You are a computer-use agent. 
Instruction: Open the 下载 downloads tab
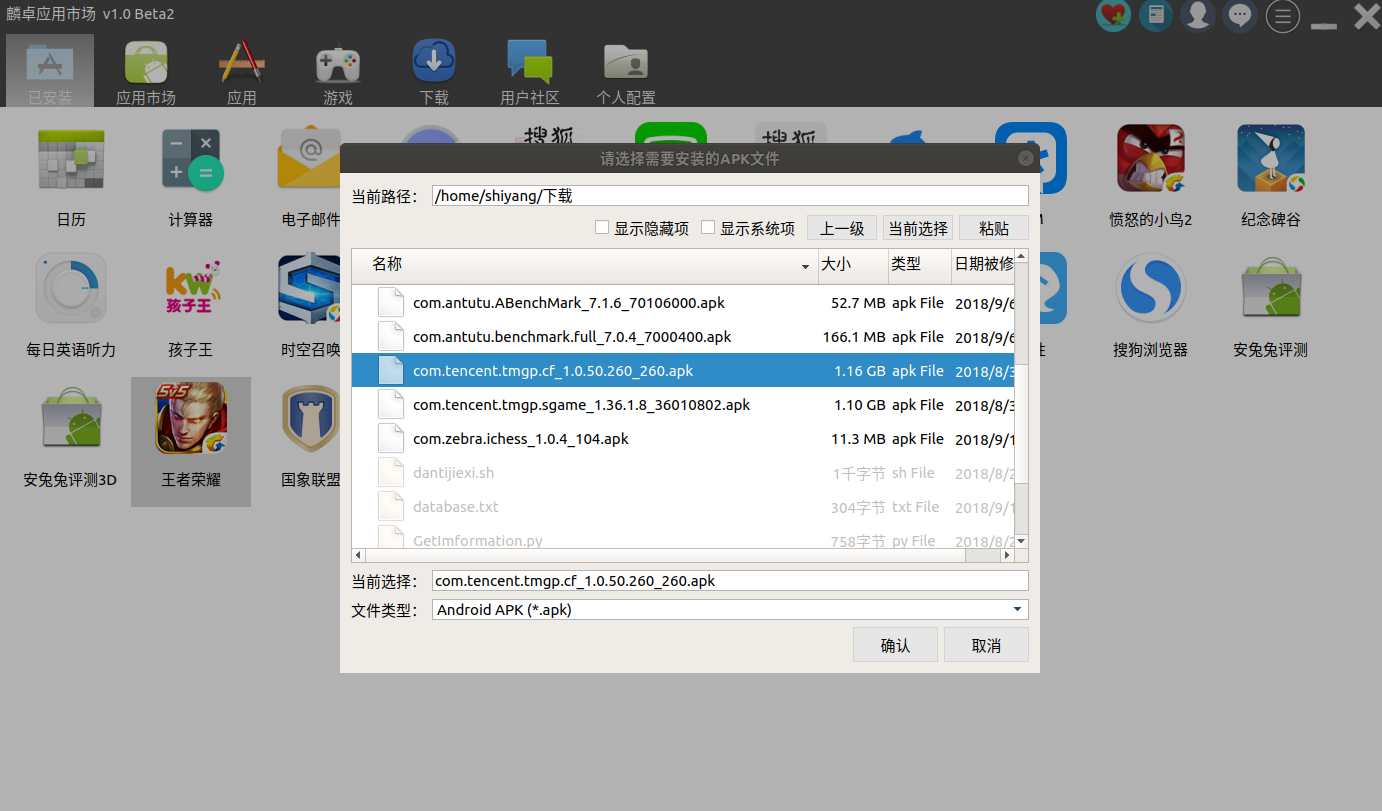(x=434, y=71)
